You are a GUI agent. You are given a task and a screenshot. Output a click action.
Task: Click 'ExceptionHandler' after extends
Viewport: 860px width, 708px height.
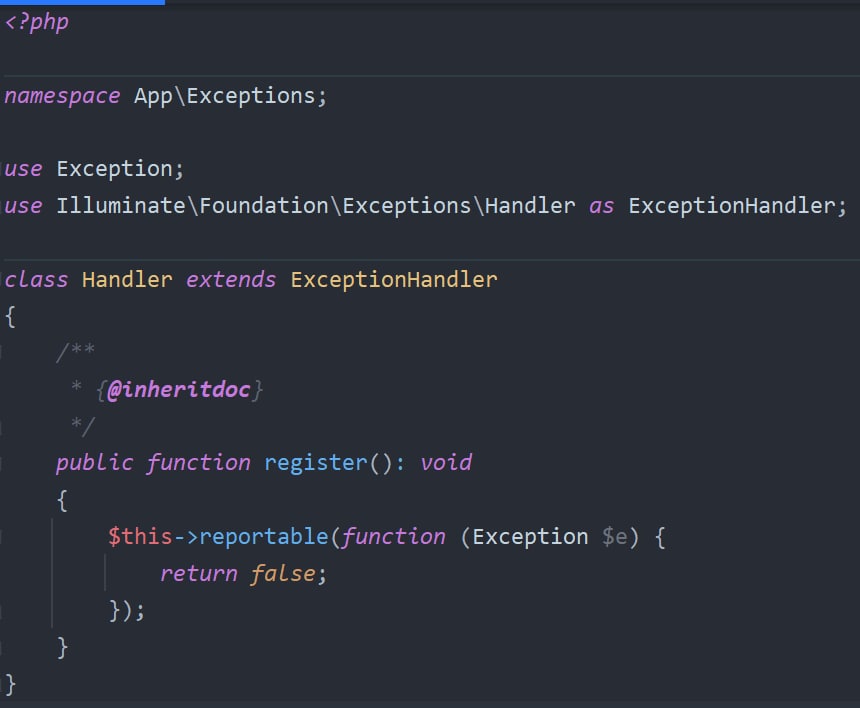(x=394, y=280)
